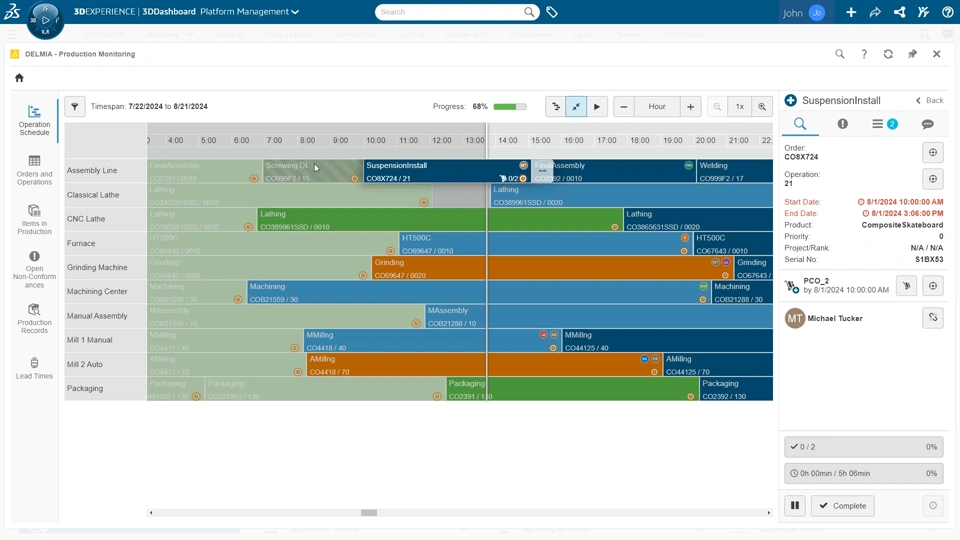Zoom in the timeline

tap(762, 107)
